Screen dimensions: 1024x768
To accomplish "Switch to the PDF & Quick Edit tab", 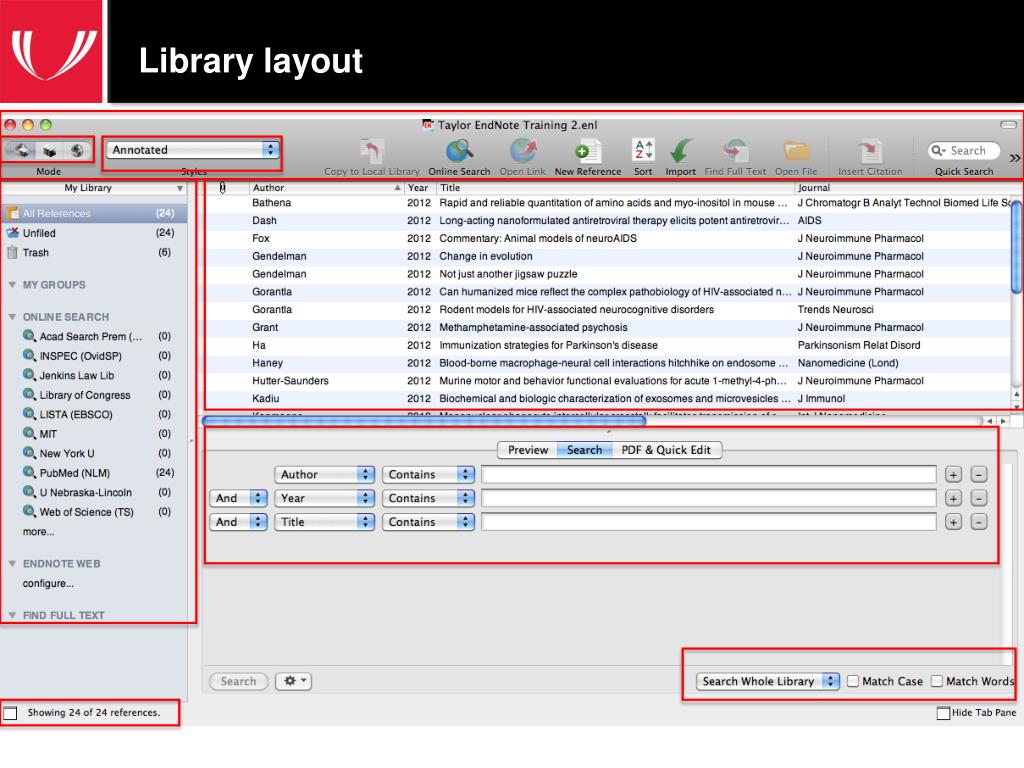I will point(666,450).
